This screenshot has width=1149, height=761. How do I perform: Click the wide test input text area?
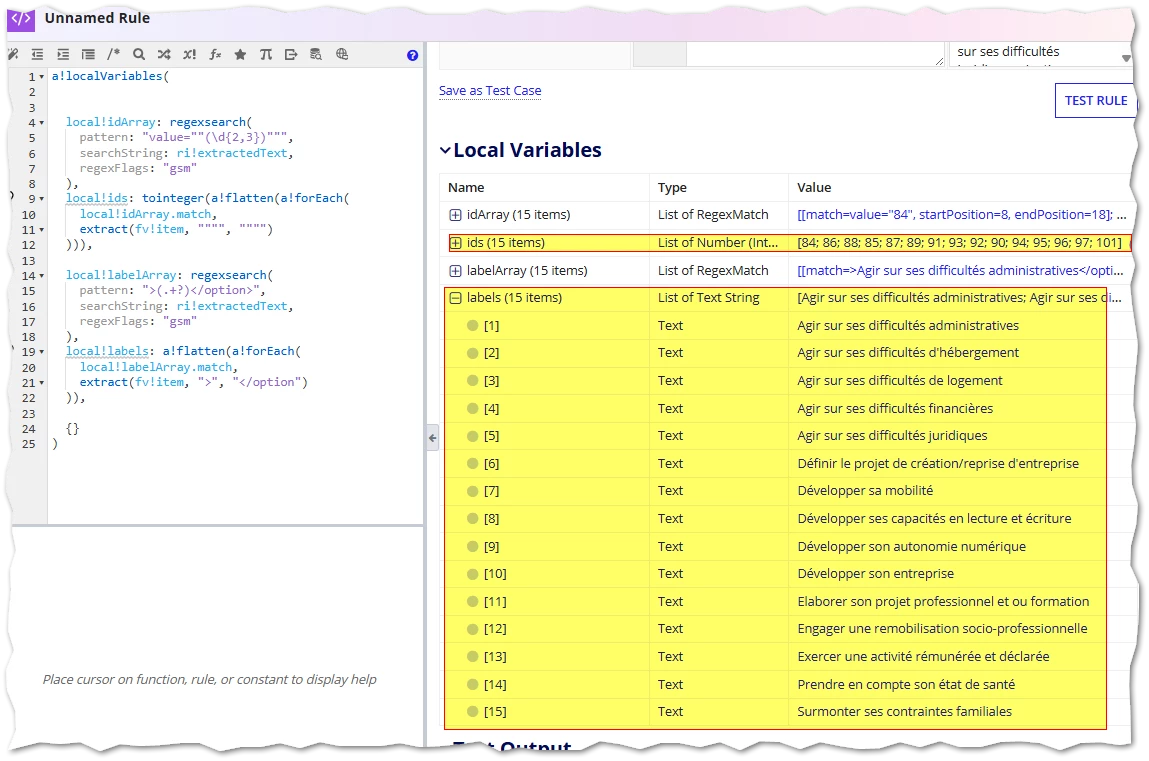coord(816,55)
